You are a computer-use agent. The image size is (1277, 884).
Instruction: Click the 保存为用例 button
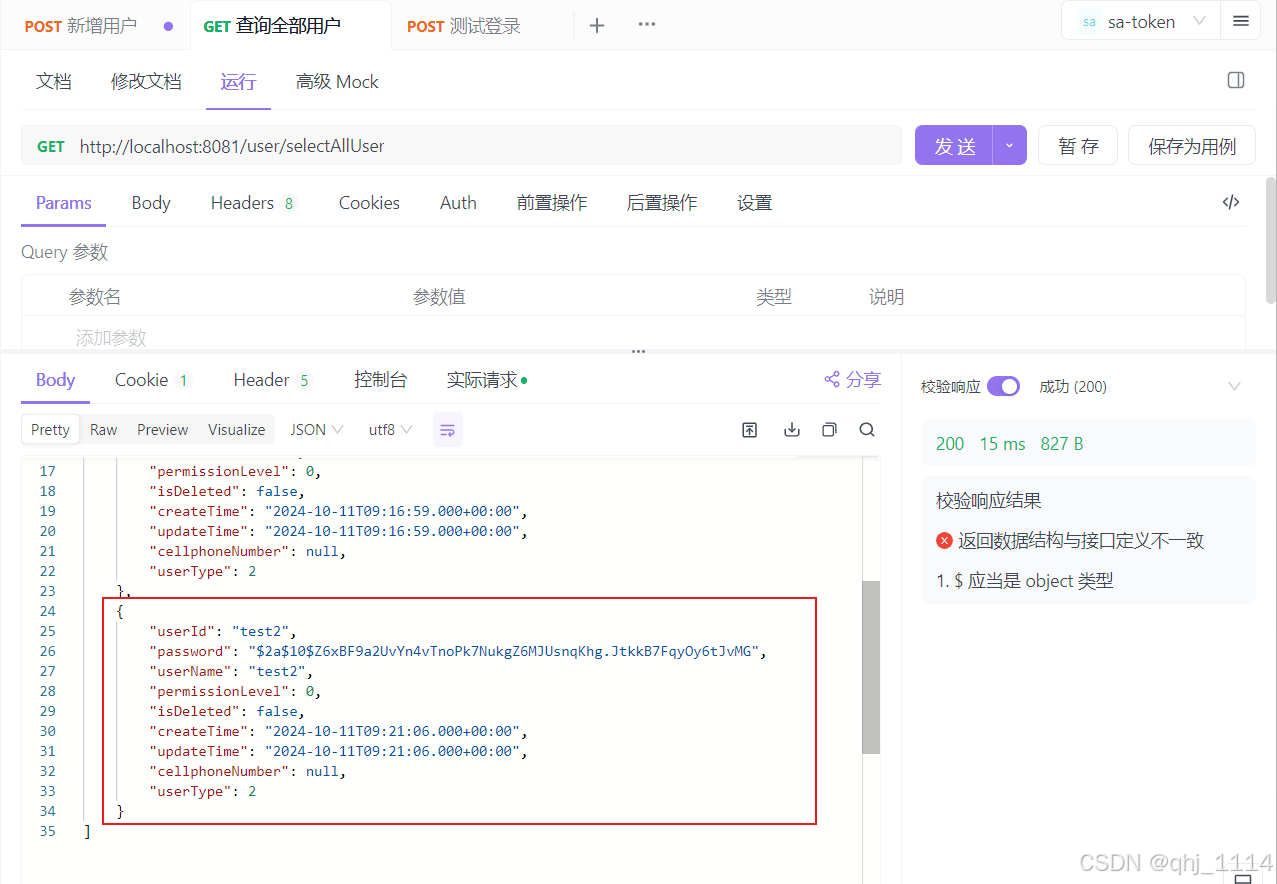[x=1192, y=146]
